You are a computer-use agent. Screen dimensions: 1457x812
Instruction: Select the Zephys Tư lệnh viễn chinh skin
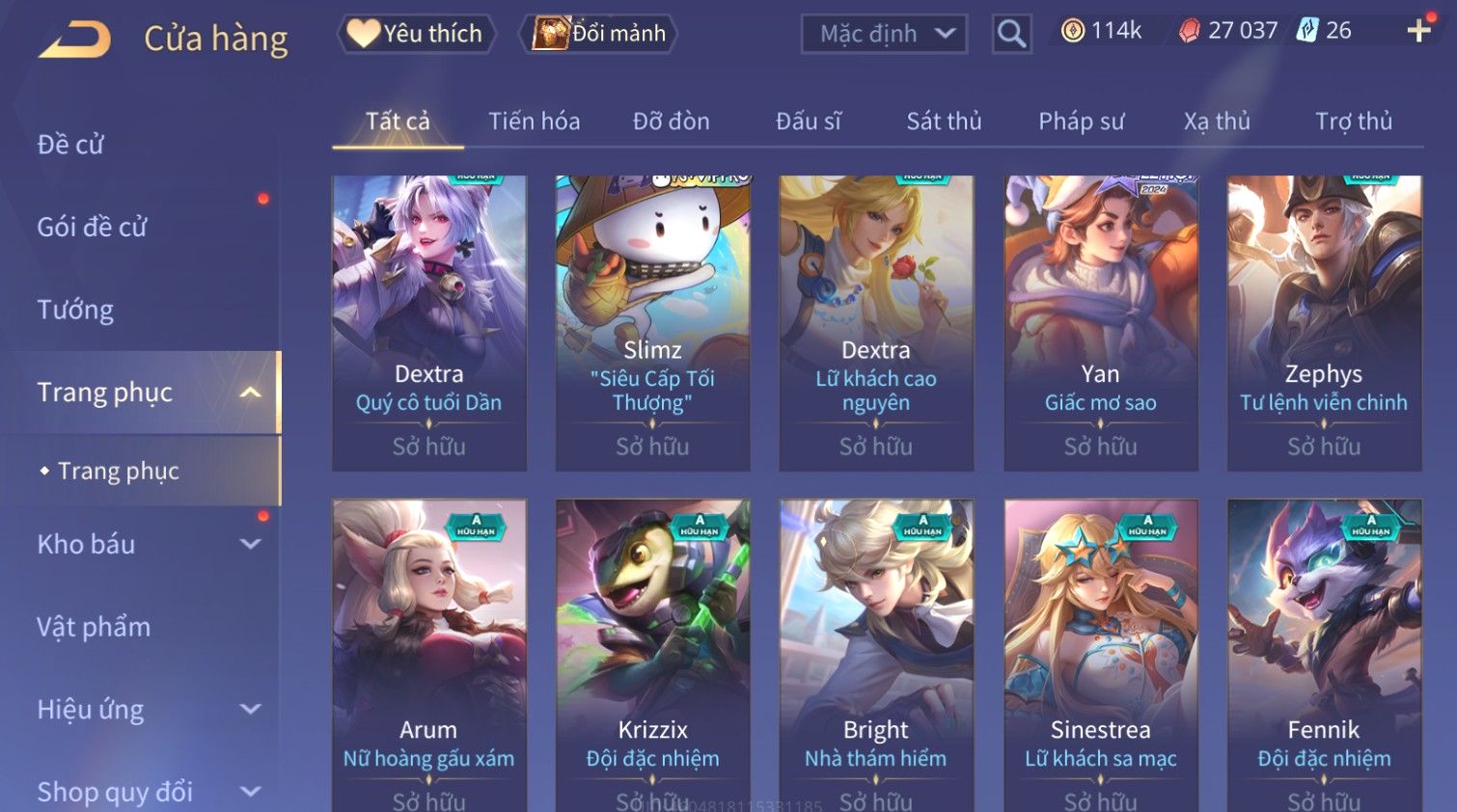tap(1324, 323)
